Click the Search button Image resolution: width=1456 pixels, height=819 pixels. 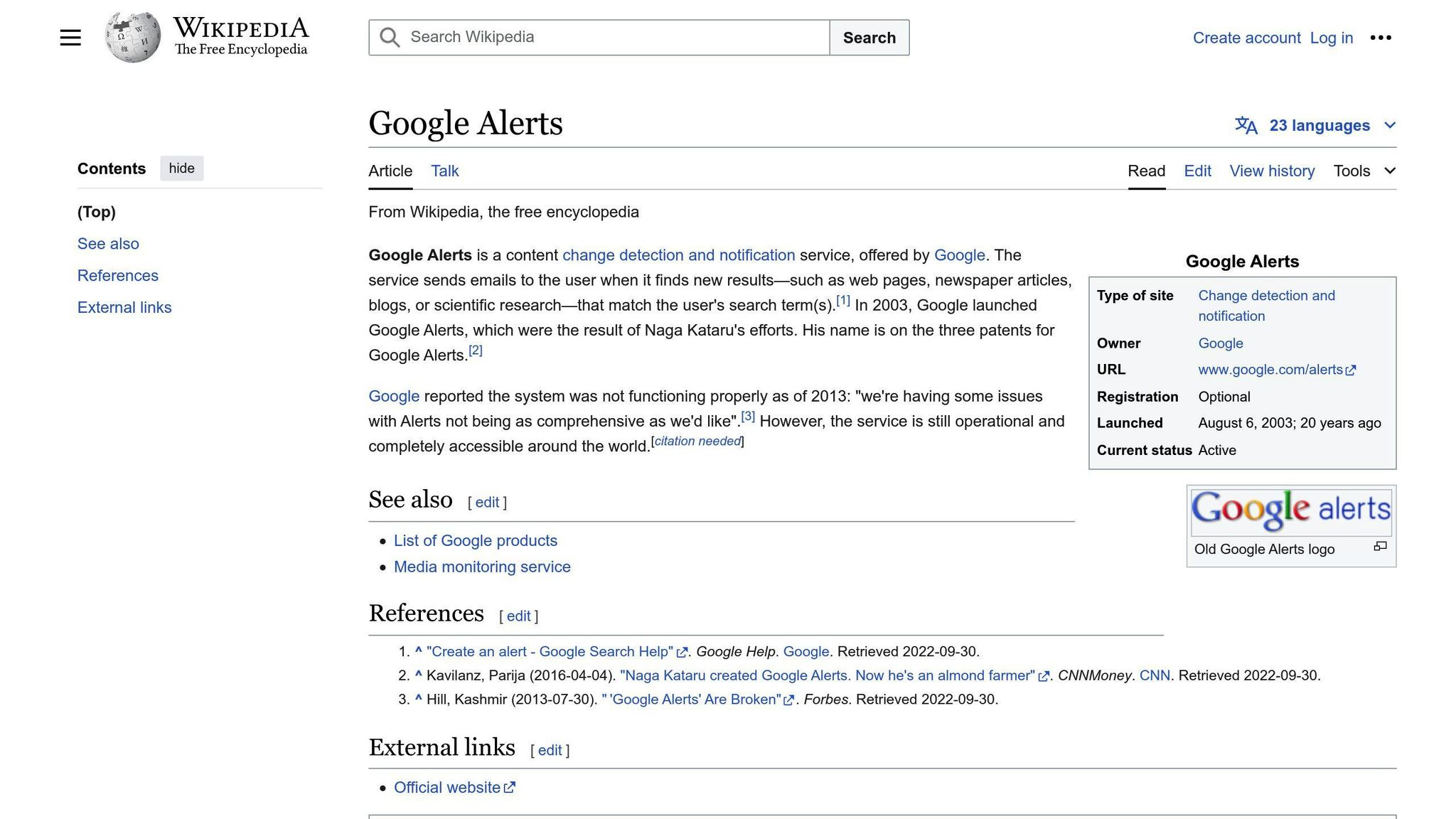[869, 38]
